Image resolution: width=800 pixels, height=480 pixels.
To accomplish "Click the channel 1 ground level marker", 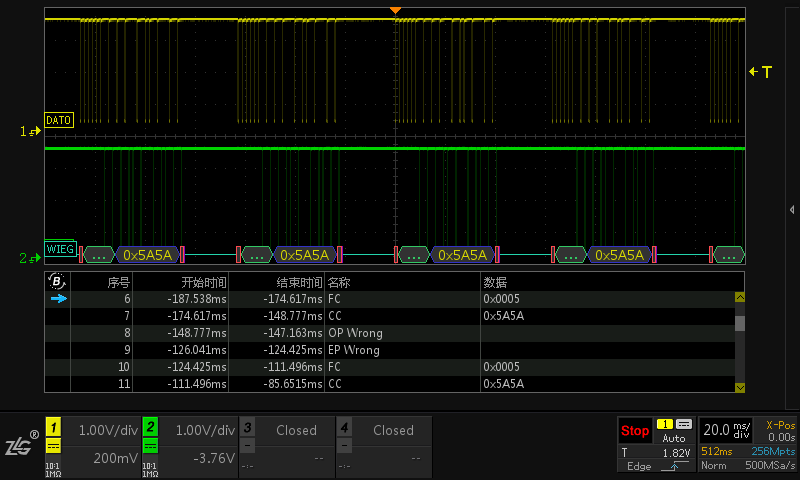I will [32, 131].
